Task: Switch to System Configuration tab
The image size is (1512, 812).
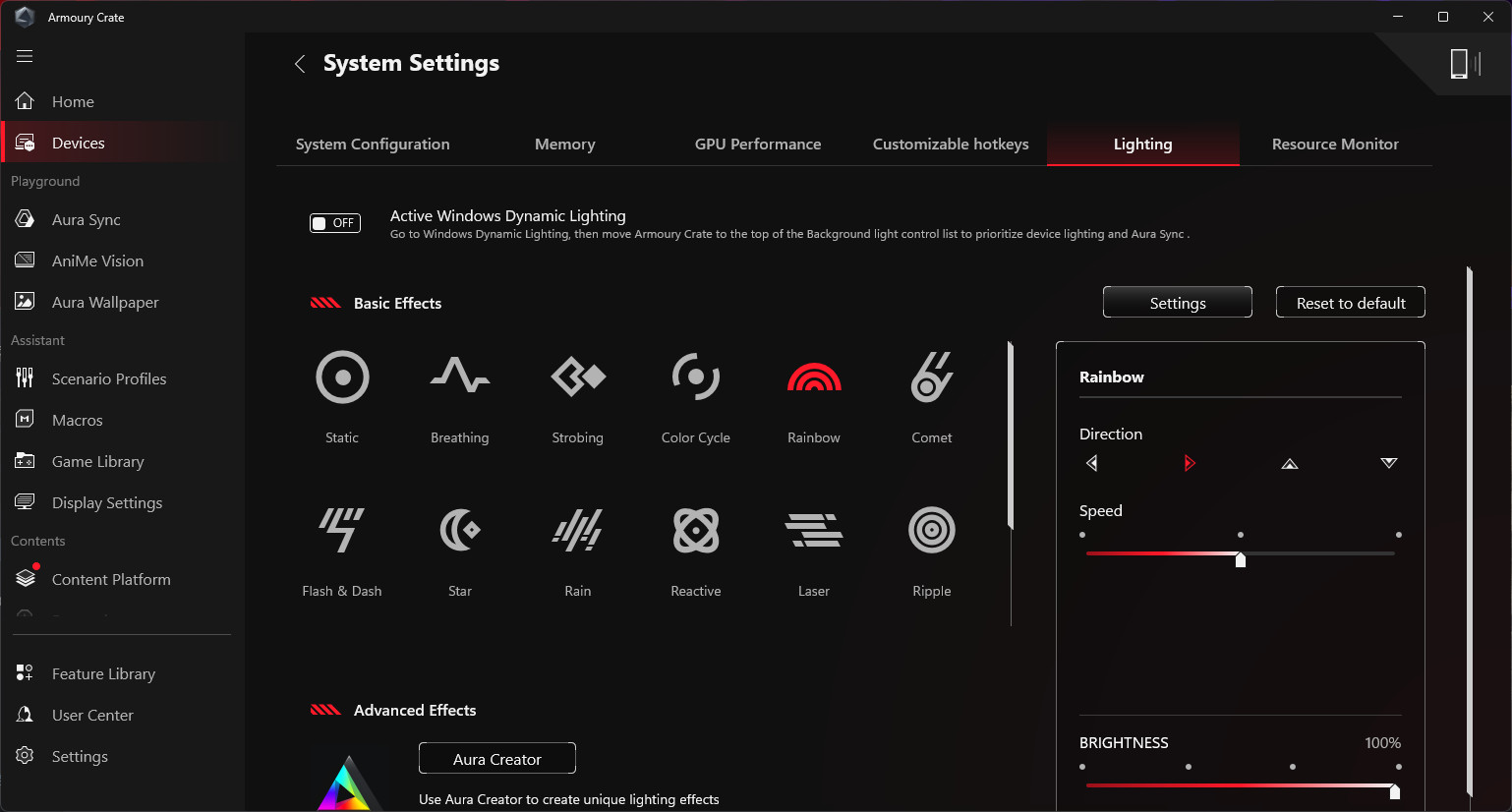Action: tap(373, 144)
